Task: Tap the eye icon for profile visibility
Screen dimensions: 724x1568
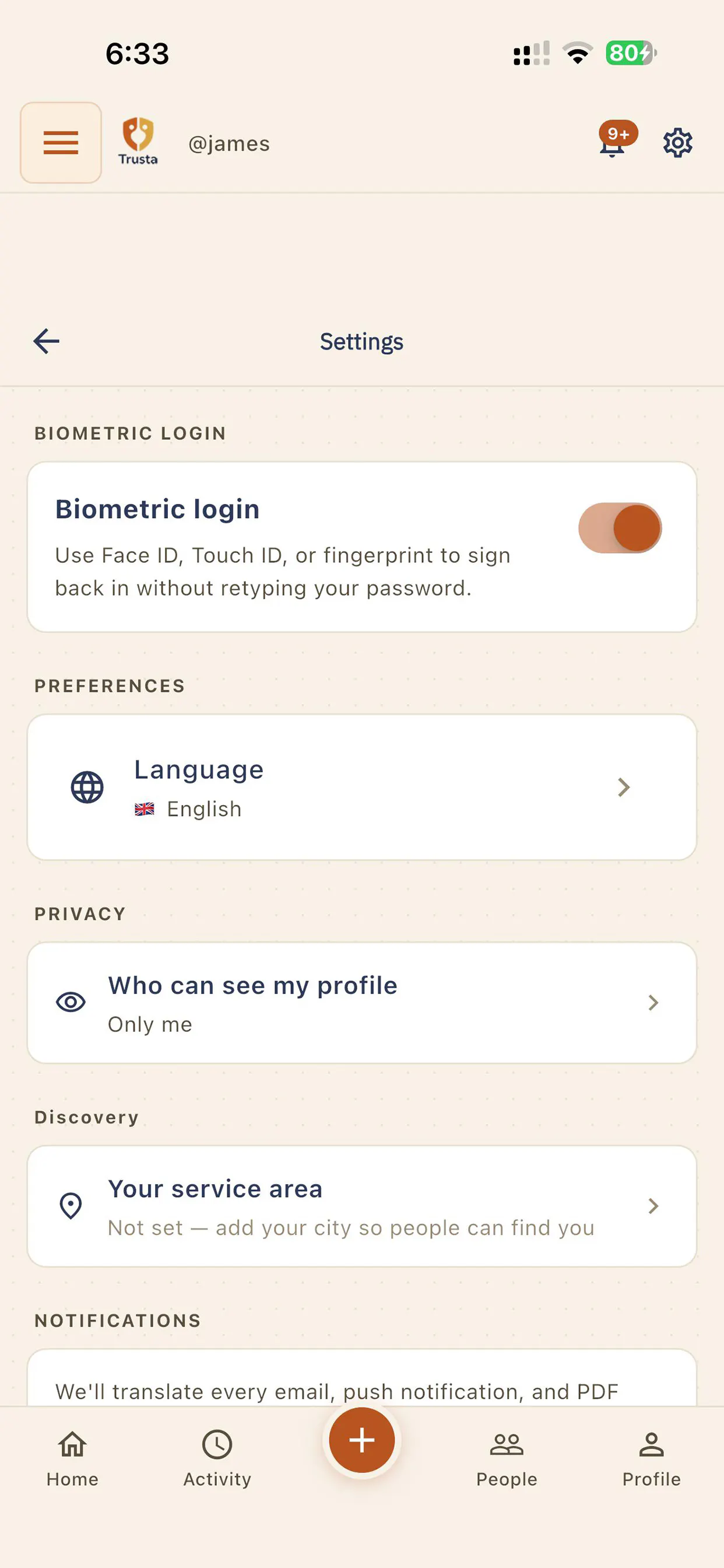Action: click(x=71, y=1002)
